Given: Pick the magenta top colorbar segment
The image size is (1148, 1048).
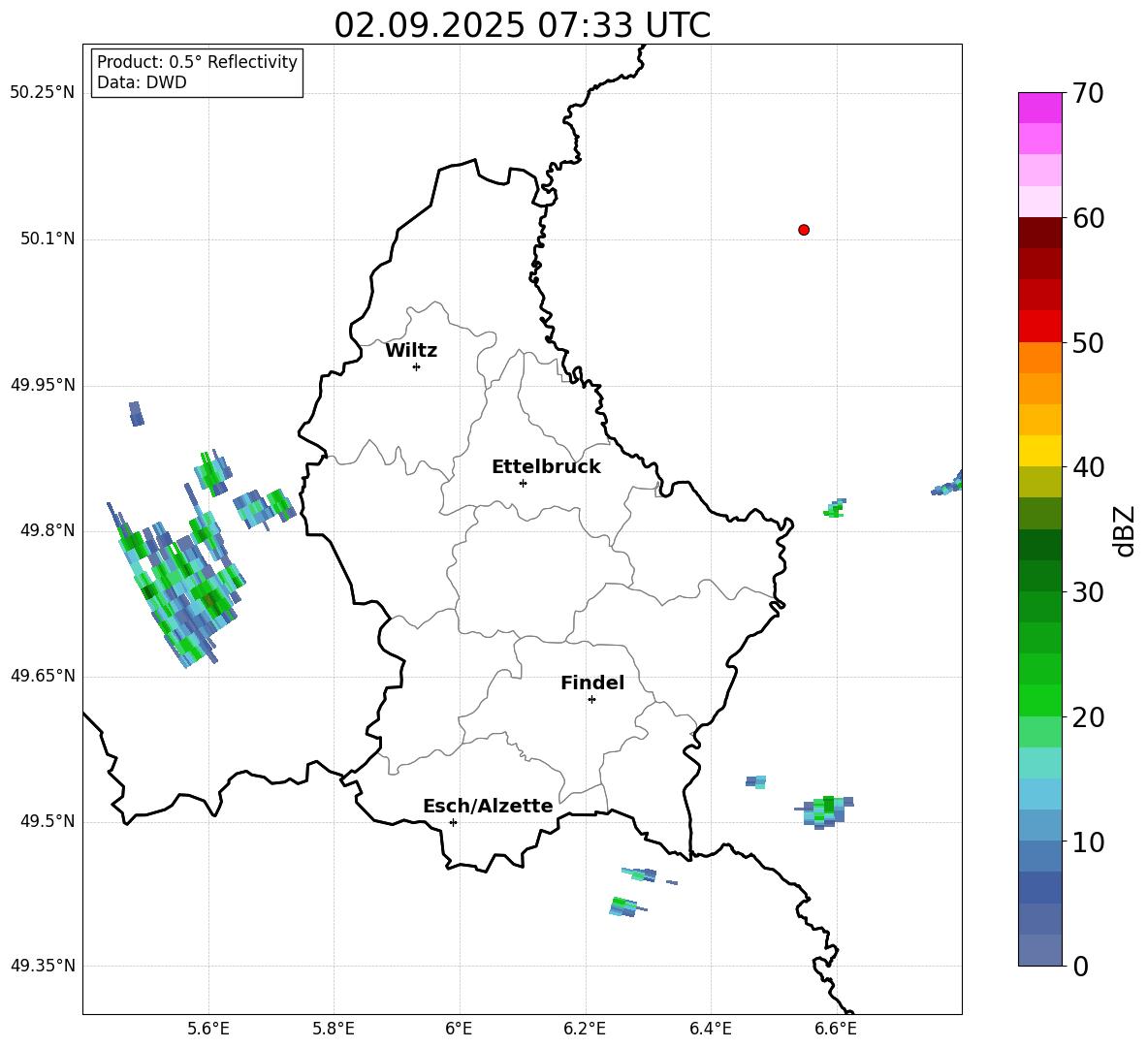Looking at the screenshot, I should pyautogui.click(x=1039, y=108).
